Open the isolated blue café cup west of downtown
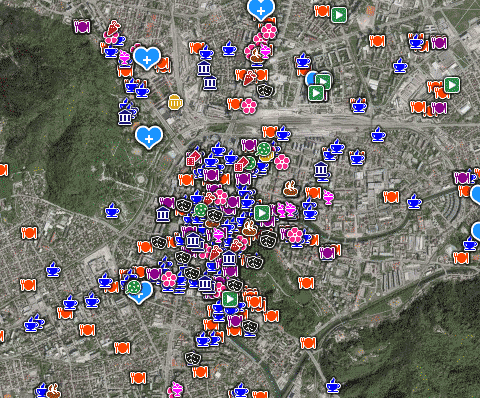This screenshot has width=480, height=398. tap(112, 210)
